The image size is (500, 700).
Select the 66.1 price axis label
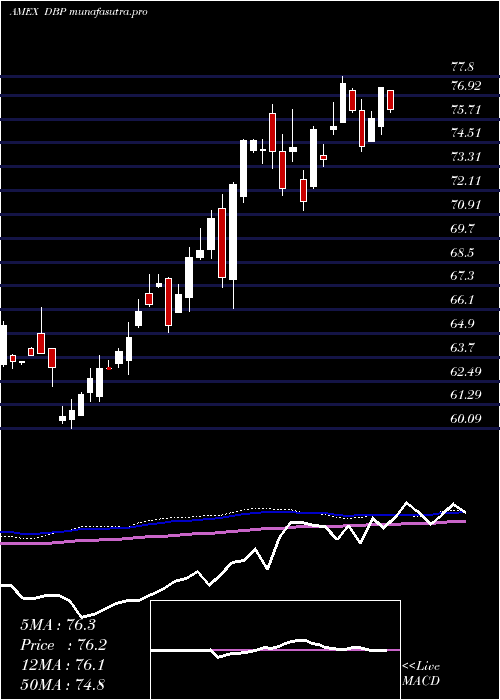coord(463,300)
